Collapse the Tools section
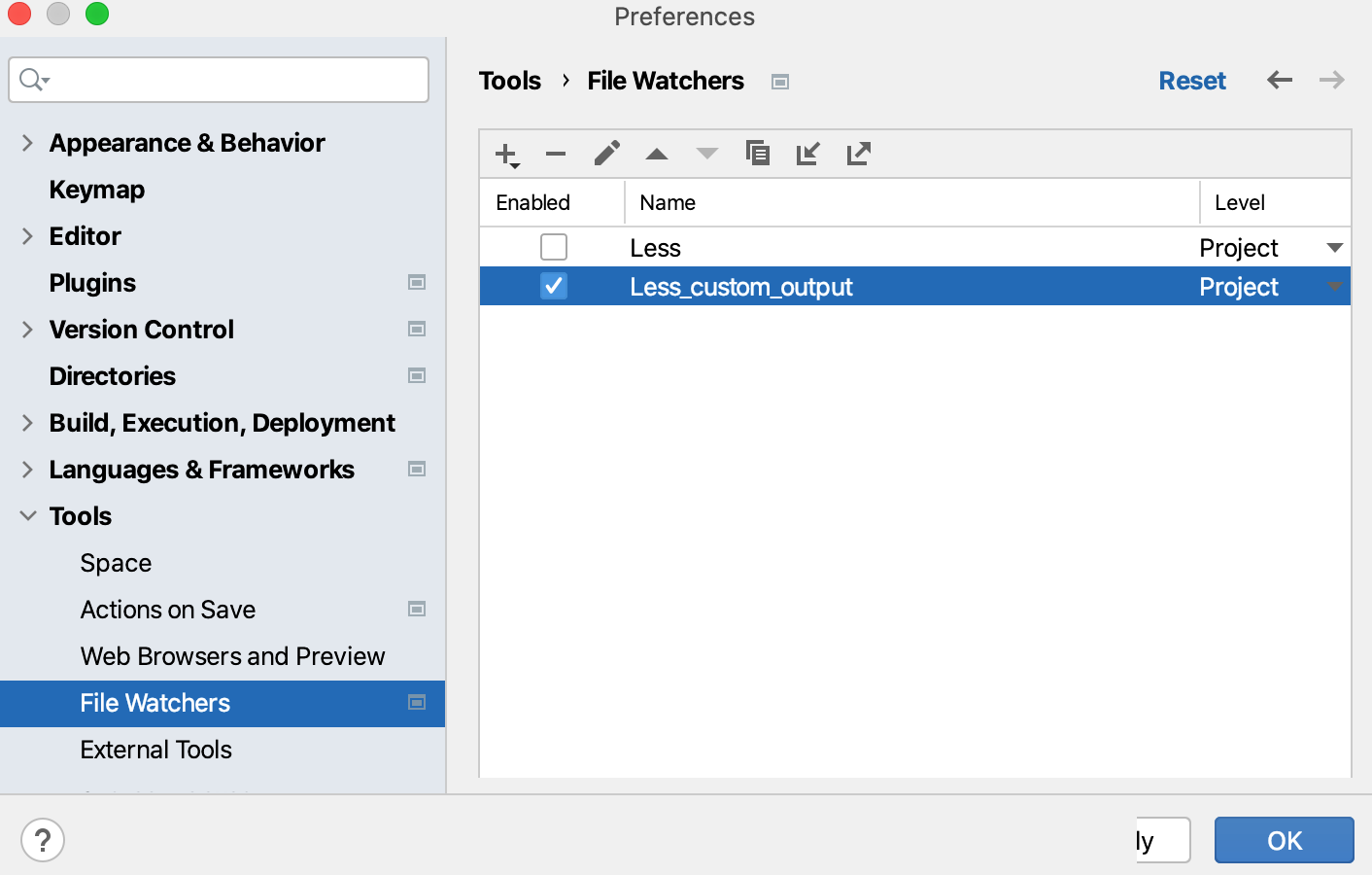 26,515
